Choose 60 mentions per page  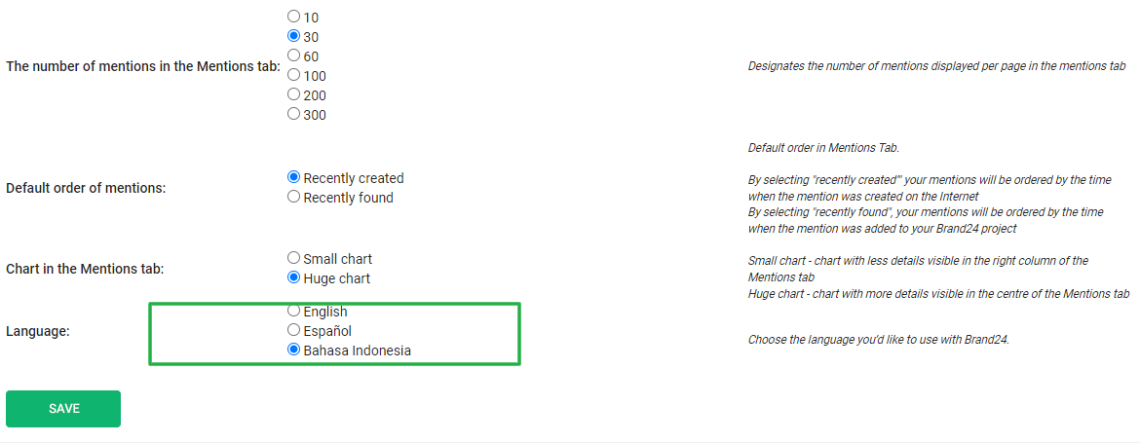[x=293, y=55]
